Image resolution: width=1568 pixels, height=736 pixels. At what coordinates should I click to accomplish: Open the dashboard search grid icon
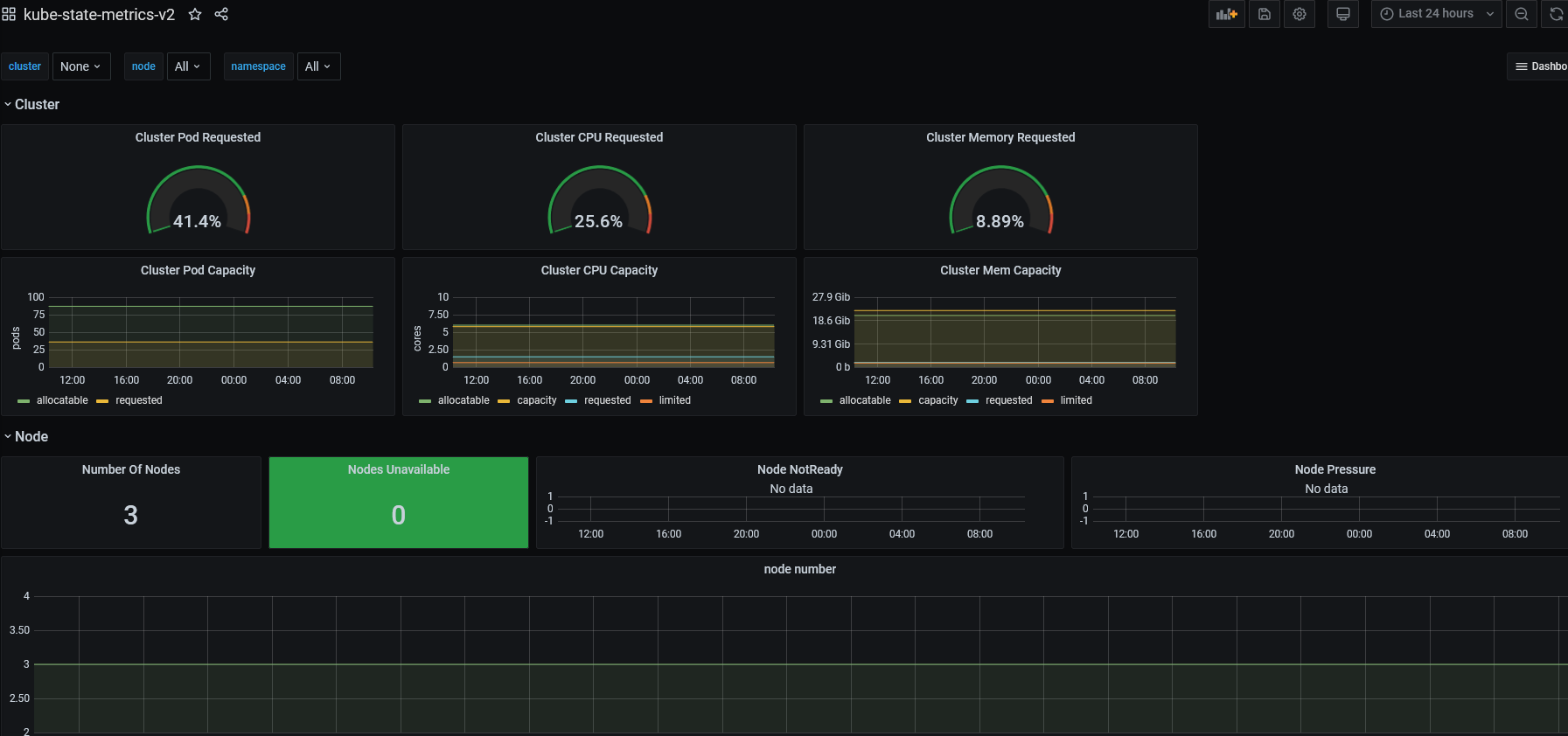point(9,15)
